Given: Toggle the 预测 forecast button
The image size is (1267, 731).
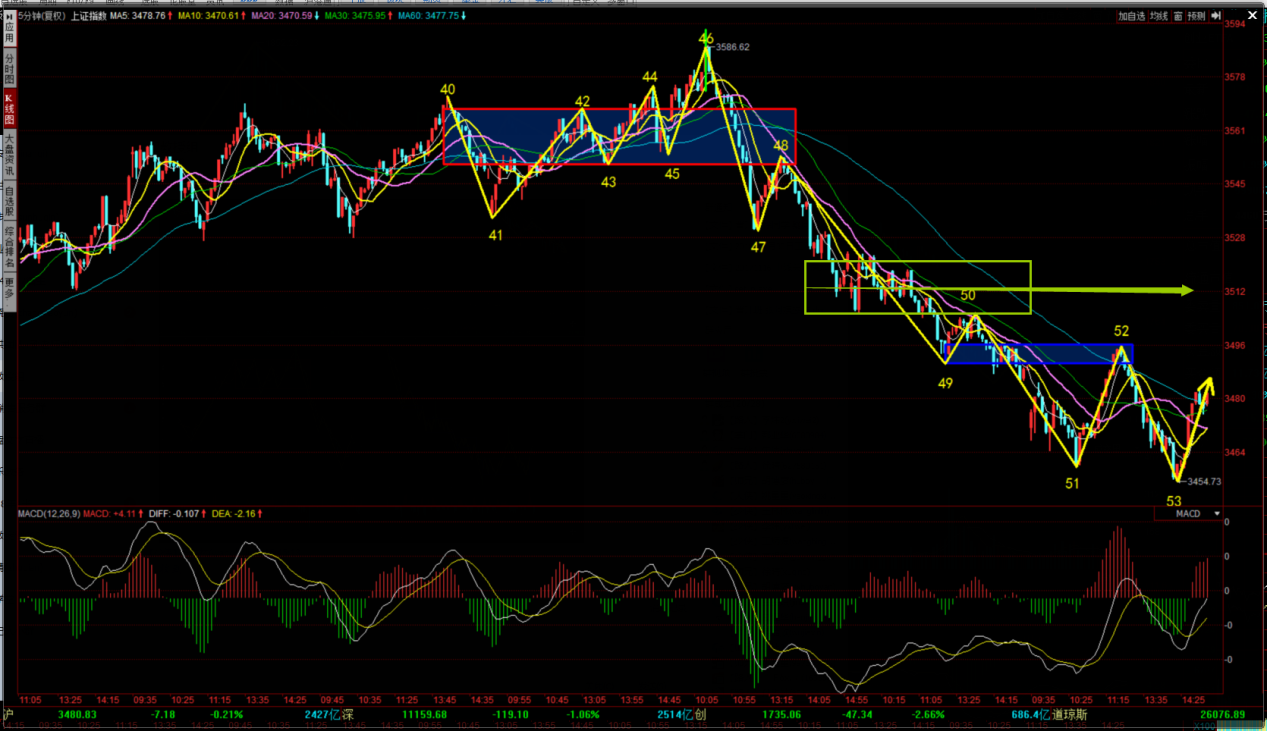Looking at the screenshot, I should coord(1196,16).
